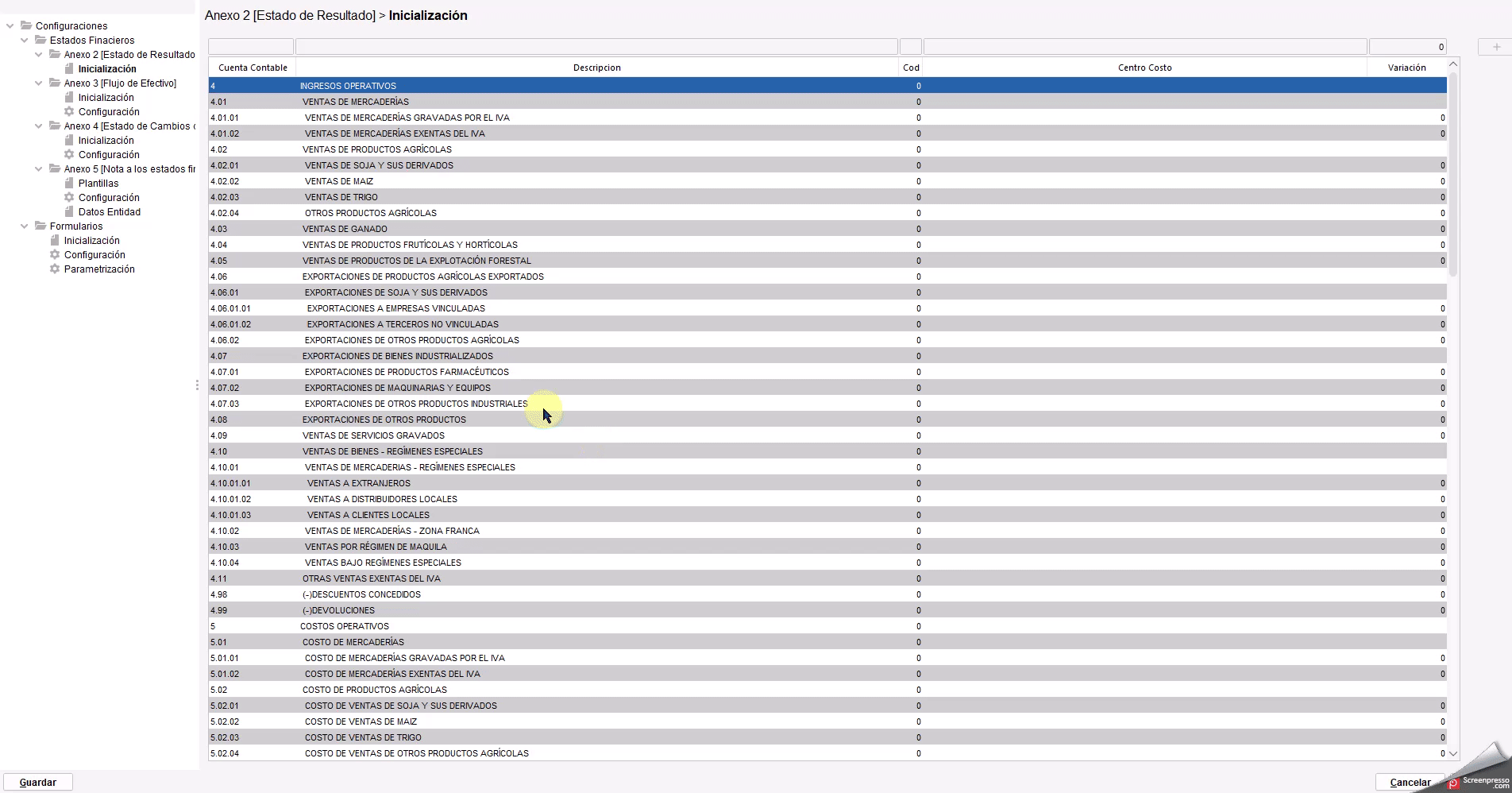Select row 4.07.03 Exportaciones de otros productos industriales
The width and height of the screenshot is (1512, 793).
(x=415, y=404)
